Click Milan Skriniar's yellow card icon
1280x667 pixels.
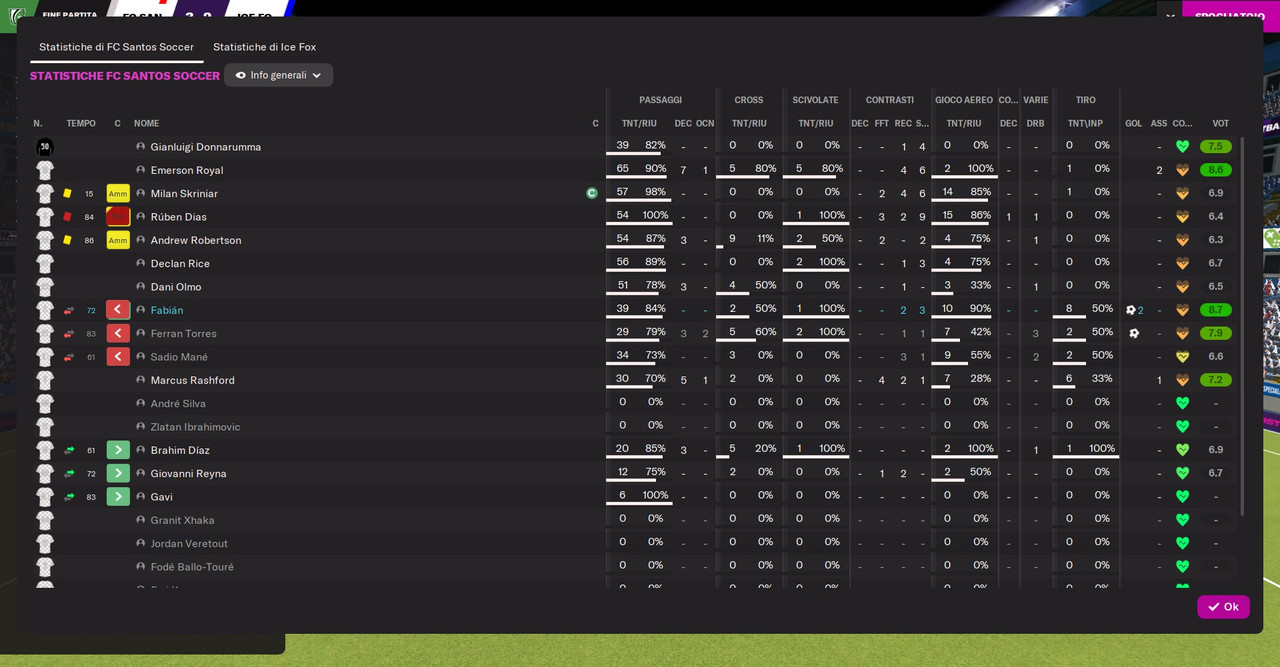[x=68, y=193]
